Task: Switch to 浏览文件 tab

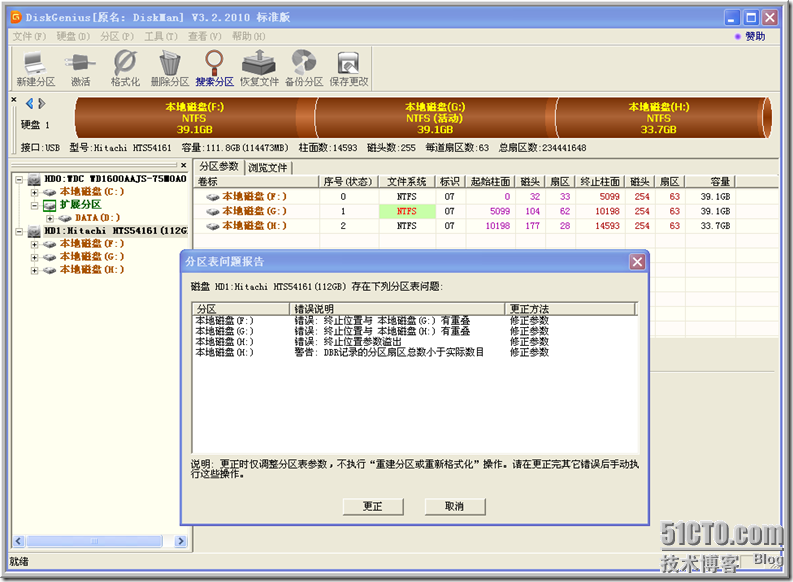Action: (268, 168)
